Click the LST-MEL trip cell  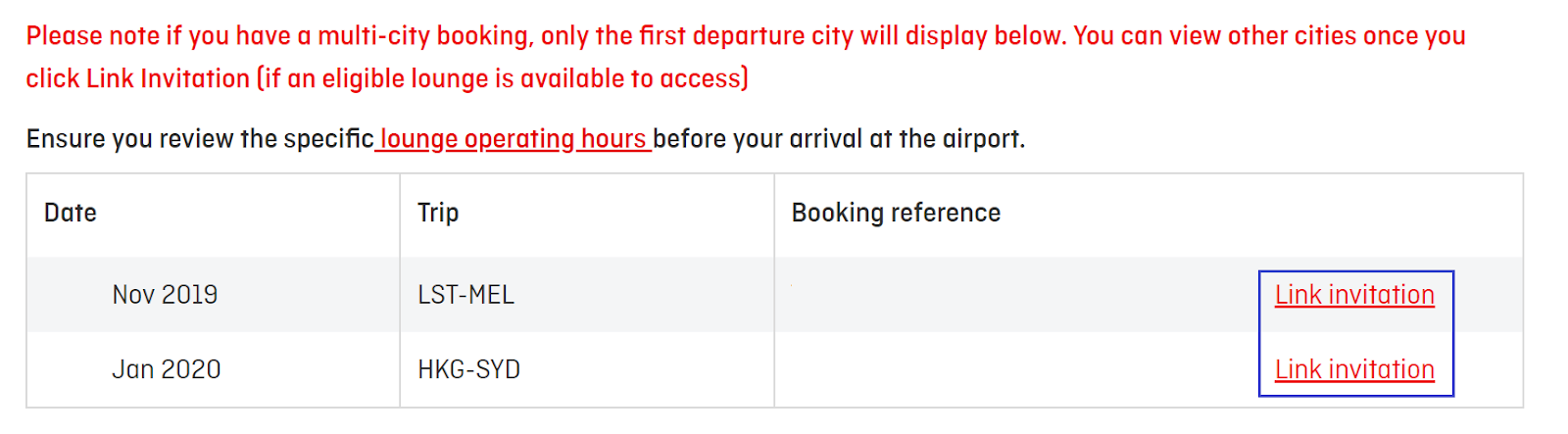coord(465,295)
